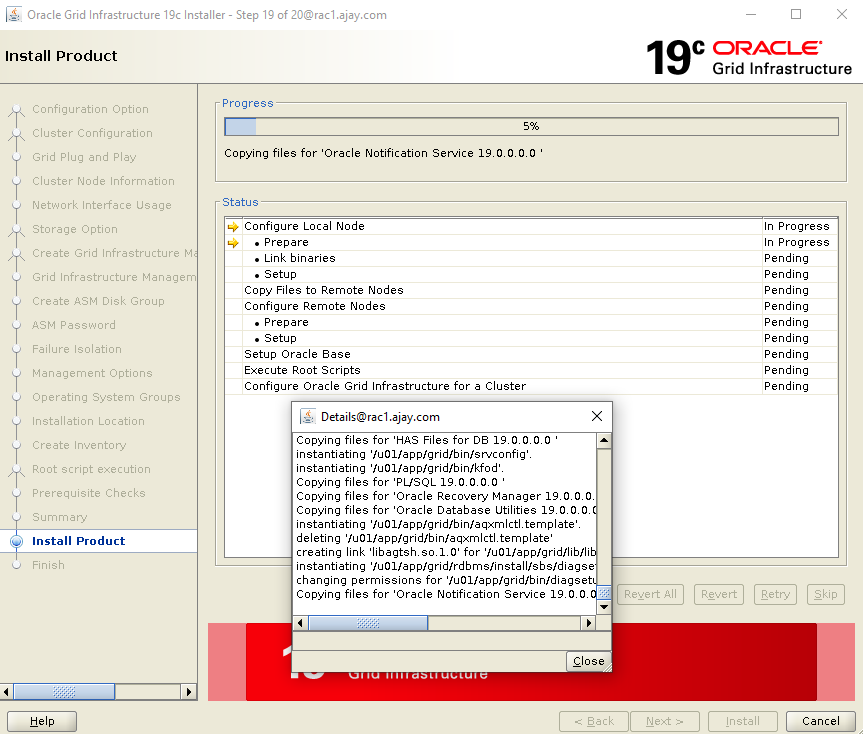Click Details log scroll down arrow
Viewport: 863px width, 734px height.
[x=604, y=607]
